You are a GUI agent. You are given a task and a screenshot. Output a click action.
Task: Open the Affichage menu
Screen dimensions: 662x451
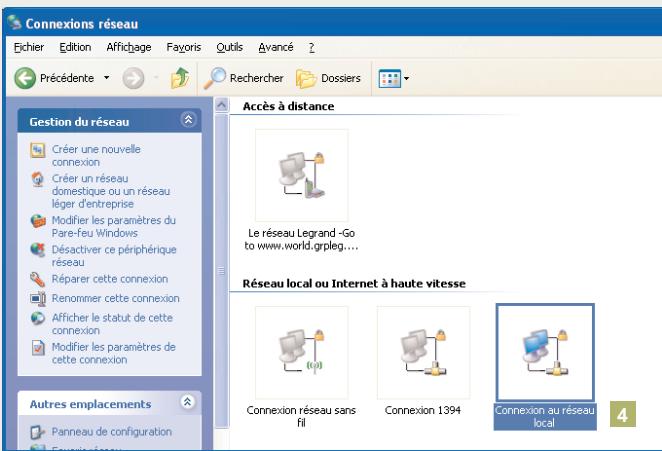tap(129, 47)
